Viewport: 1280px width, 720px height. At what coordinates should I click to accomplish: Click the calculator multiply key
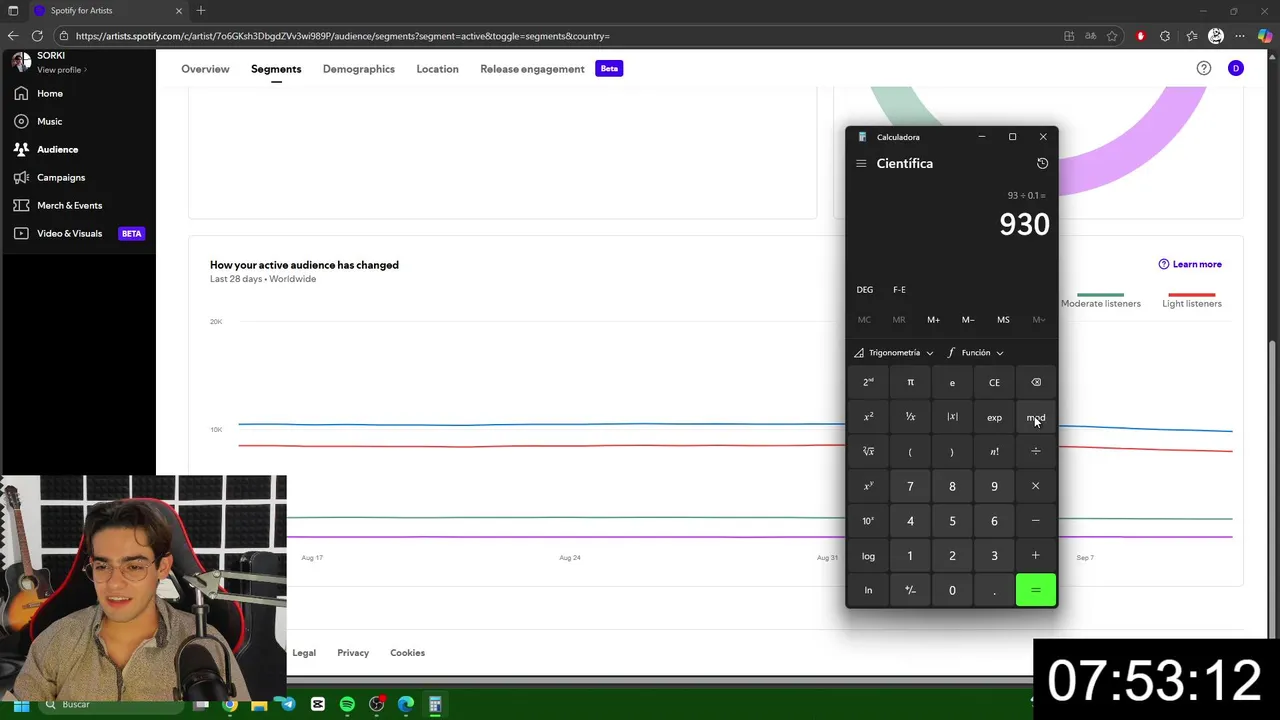click(x=1036, y=486)
